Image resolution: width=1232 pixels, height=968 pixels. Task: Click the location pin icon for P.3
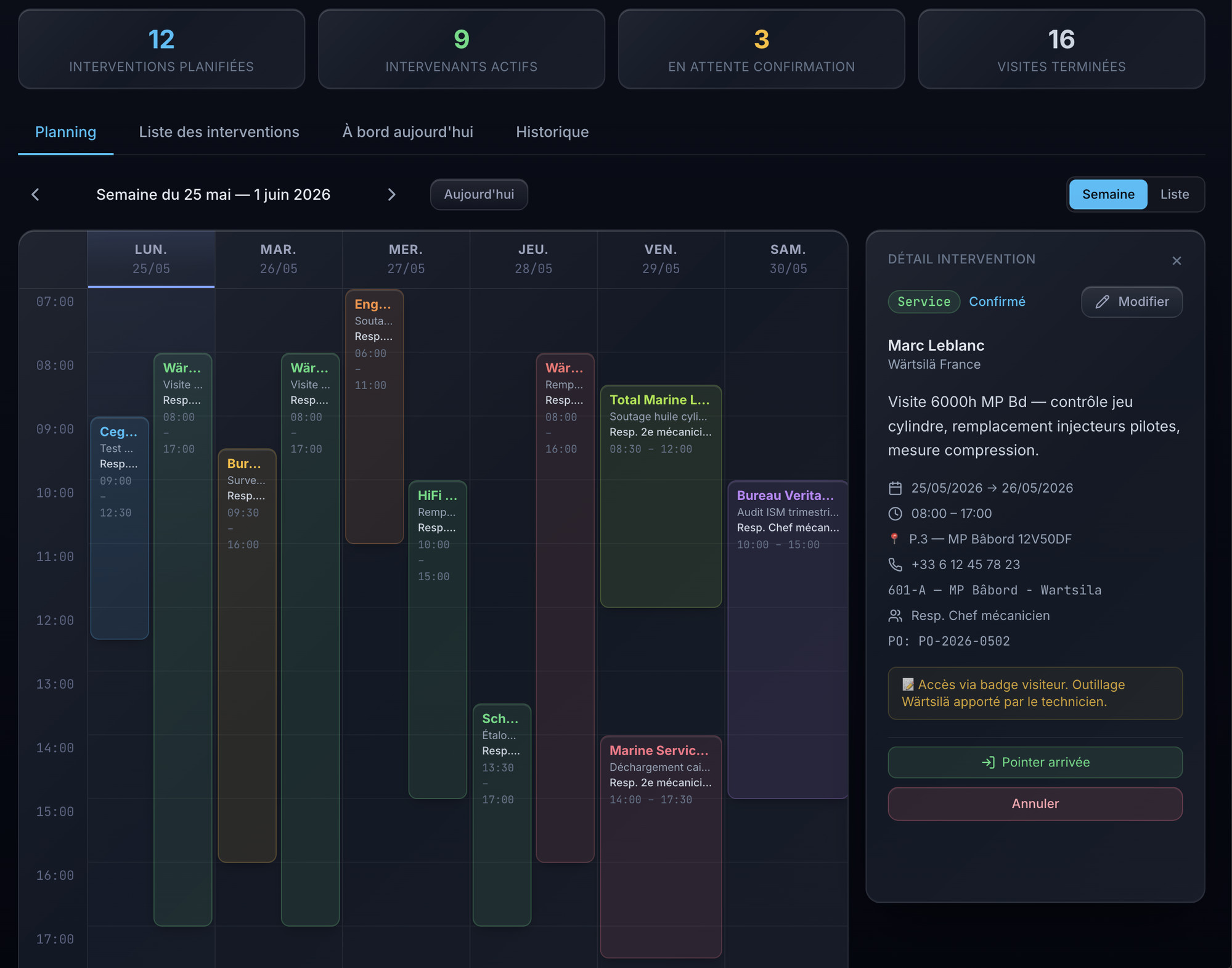pos(894,539)
